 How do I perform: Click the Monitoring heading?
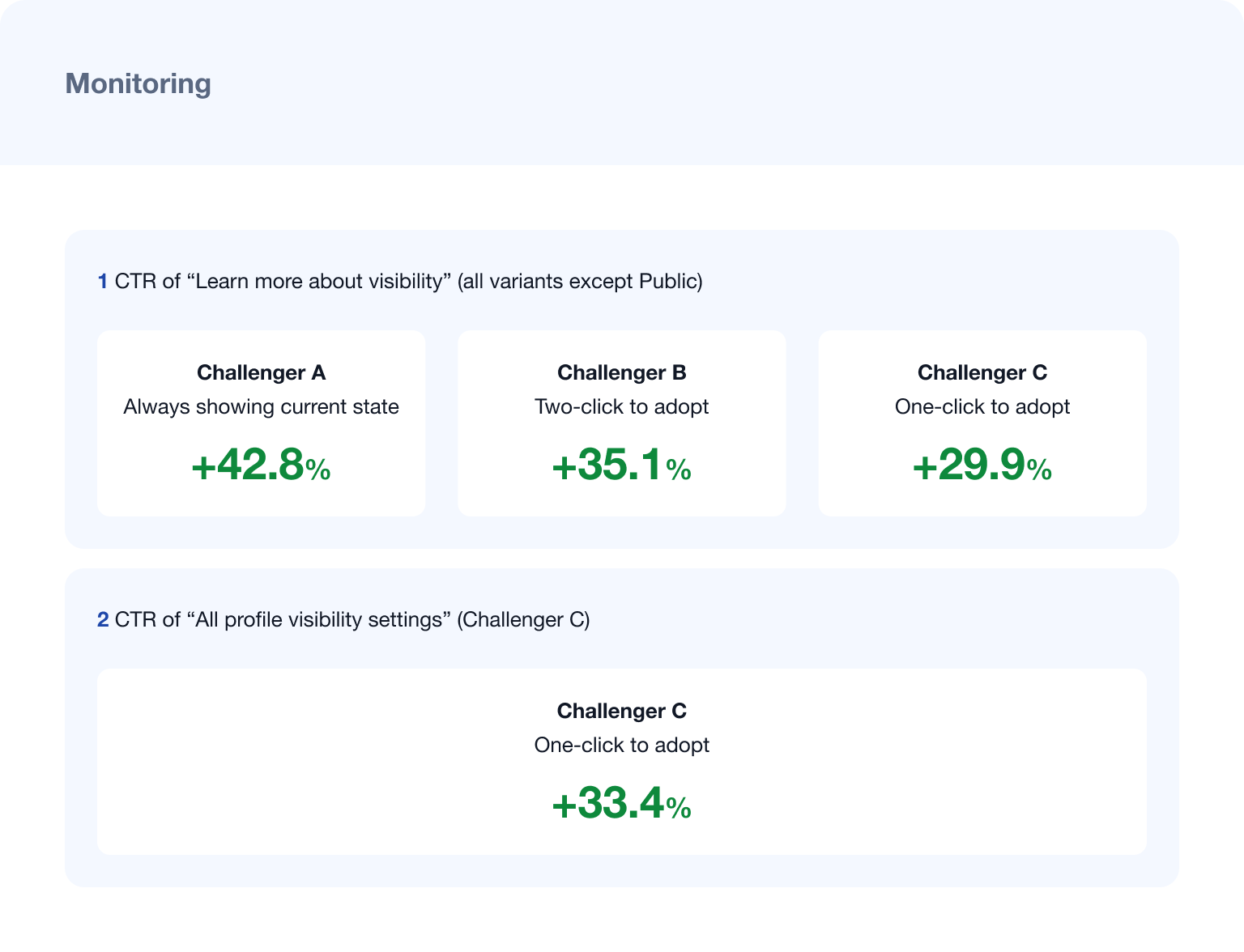point(138,83)
